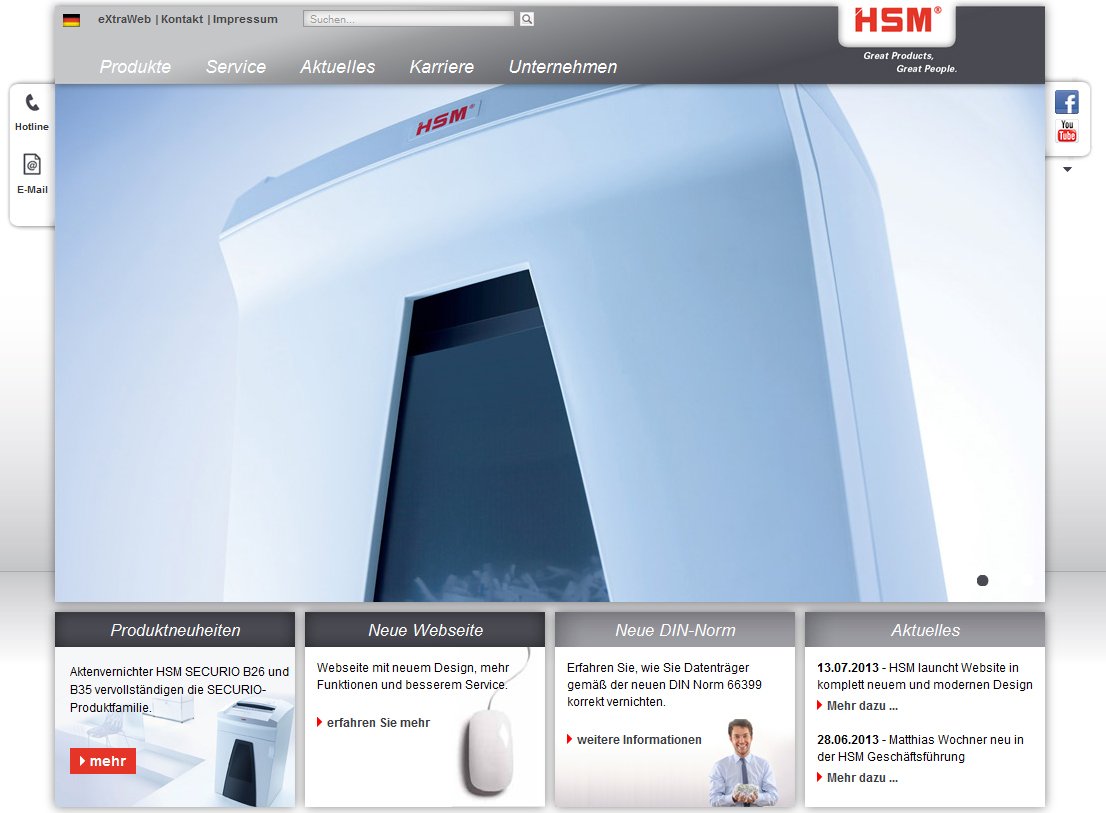
Task: Open the Impressum link
Action: pos(245,19)
